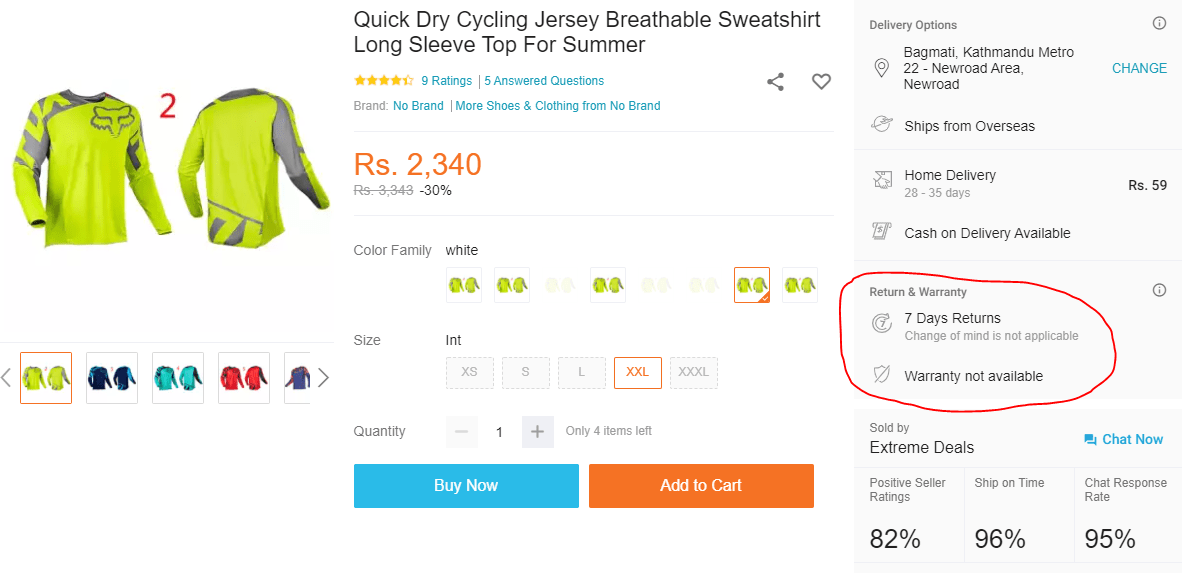
Task: Select size XXL
Action: pos(637,372)
